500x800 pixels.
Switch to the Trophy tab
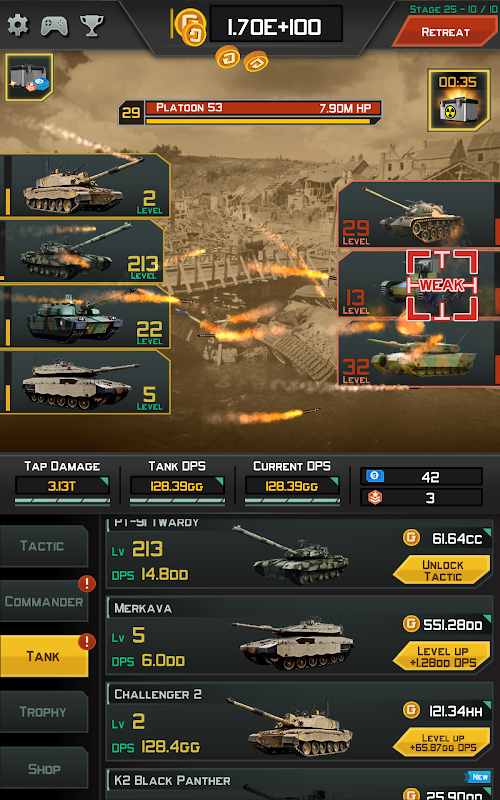(x=43, y=712)
